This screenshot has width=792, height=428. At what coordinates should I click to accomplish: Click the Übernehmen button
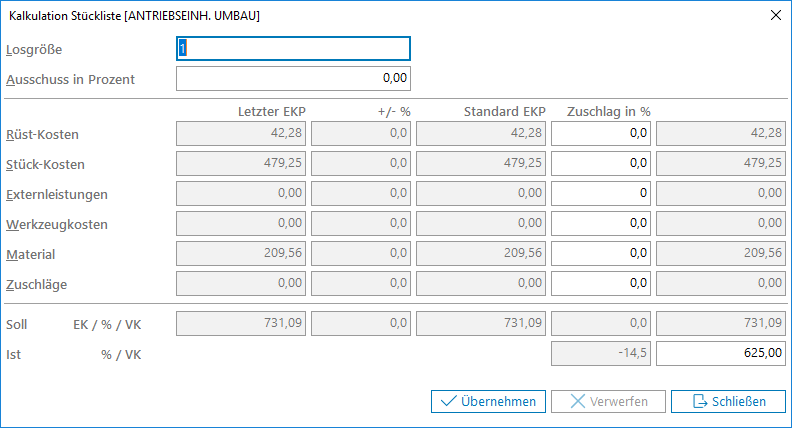point(488,401)
